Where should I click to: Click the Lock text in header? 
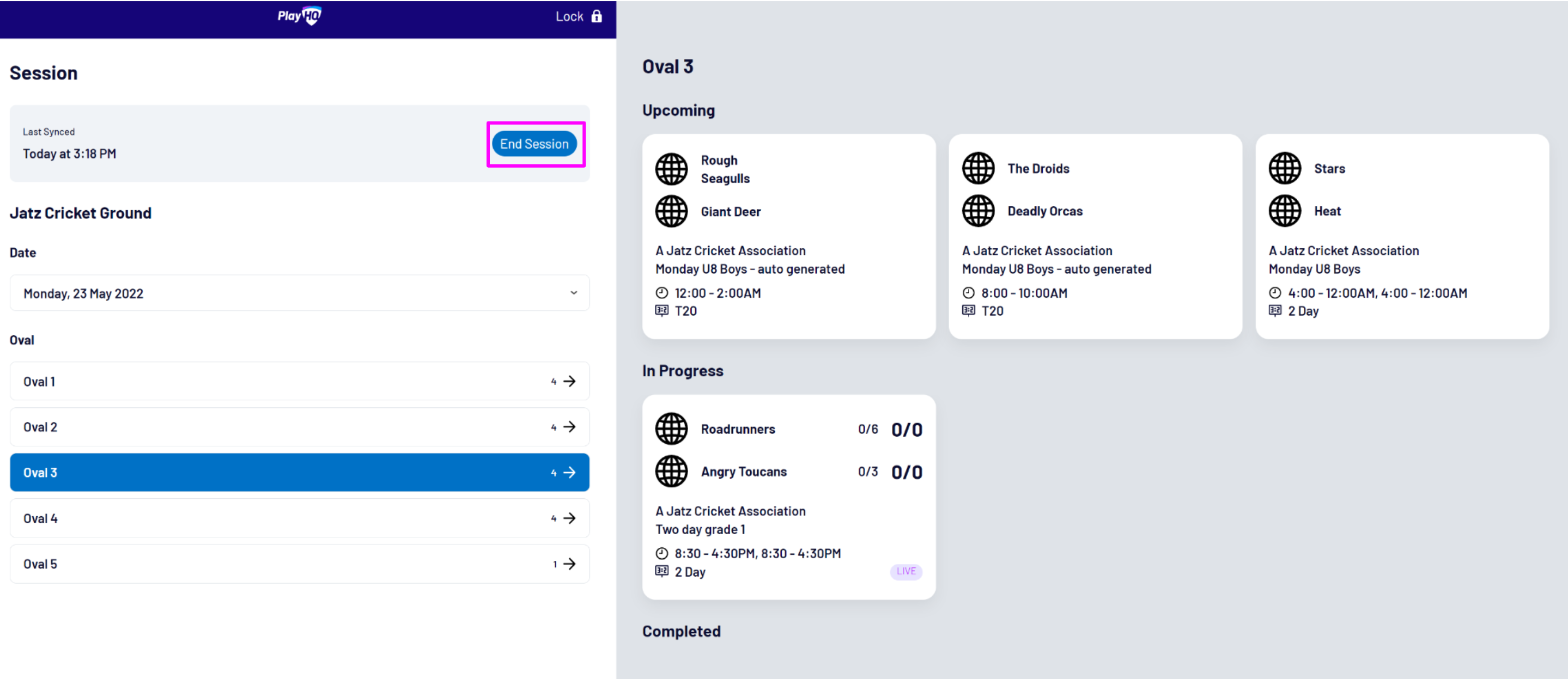tap(569, 16)
